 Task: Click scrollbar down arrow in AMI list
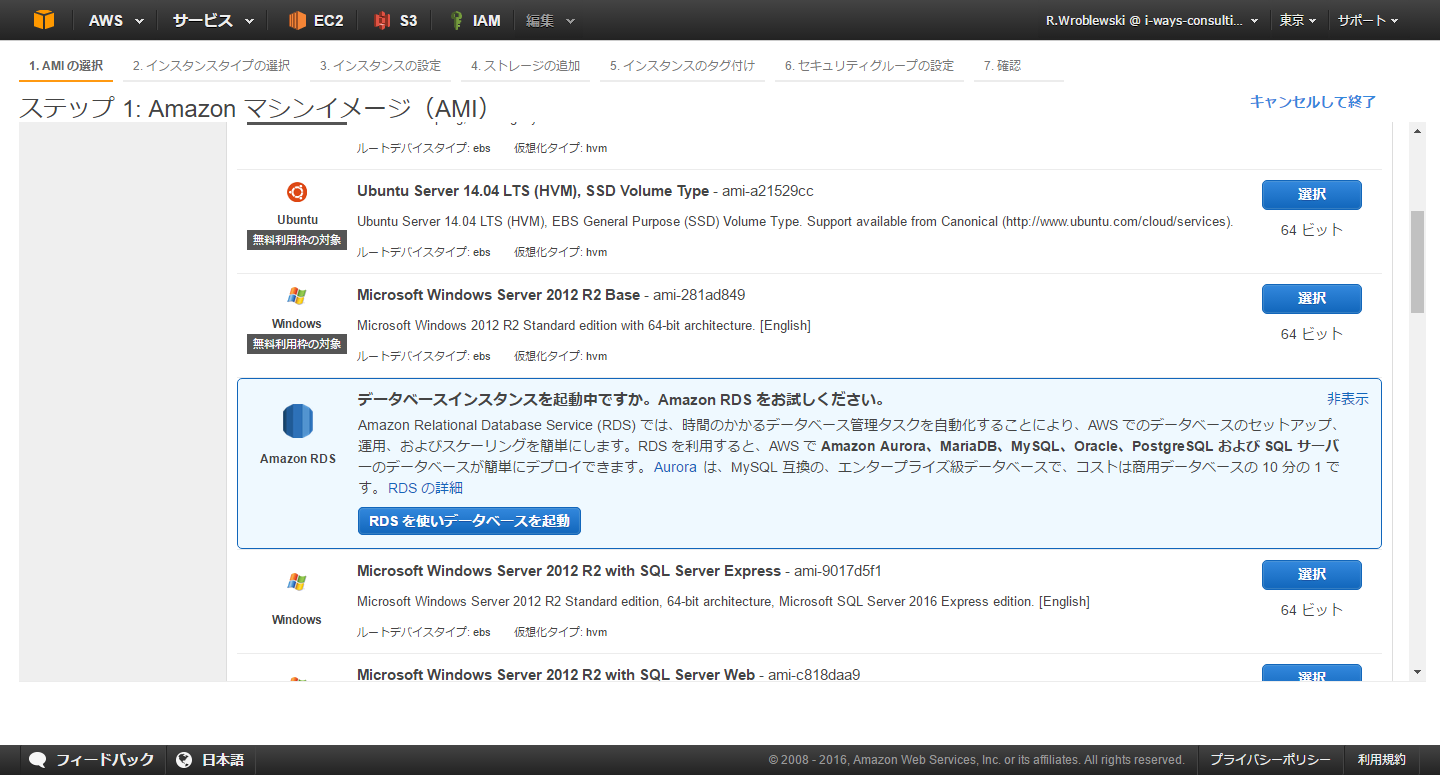tap(1417, 673)
